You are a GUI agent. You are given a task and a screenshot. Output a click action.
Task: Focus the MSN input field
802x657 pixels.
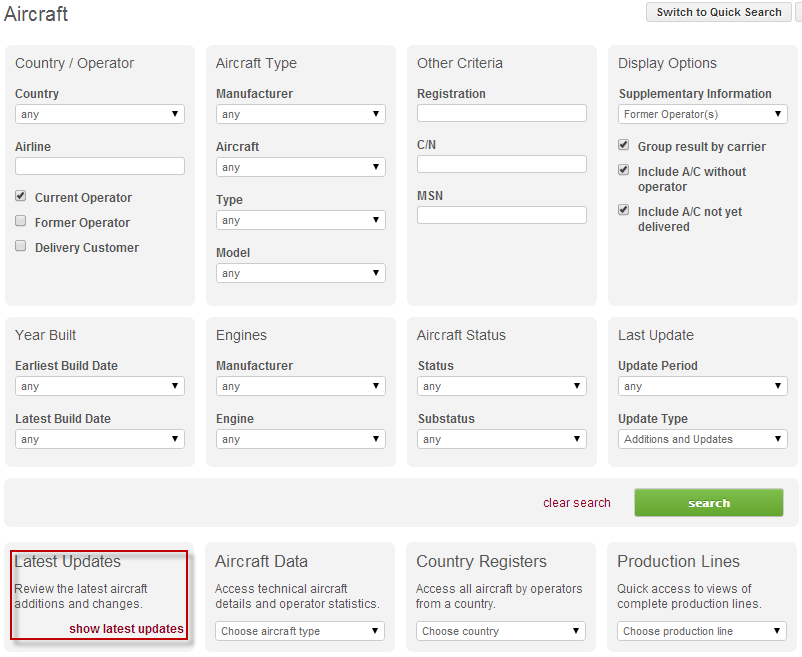[502, 215]
